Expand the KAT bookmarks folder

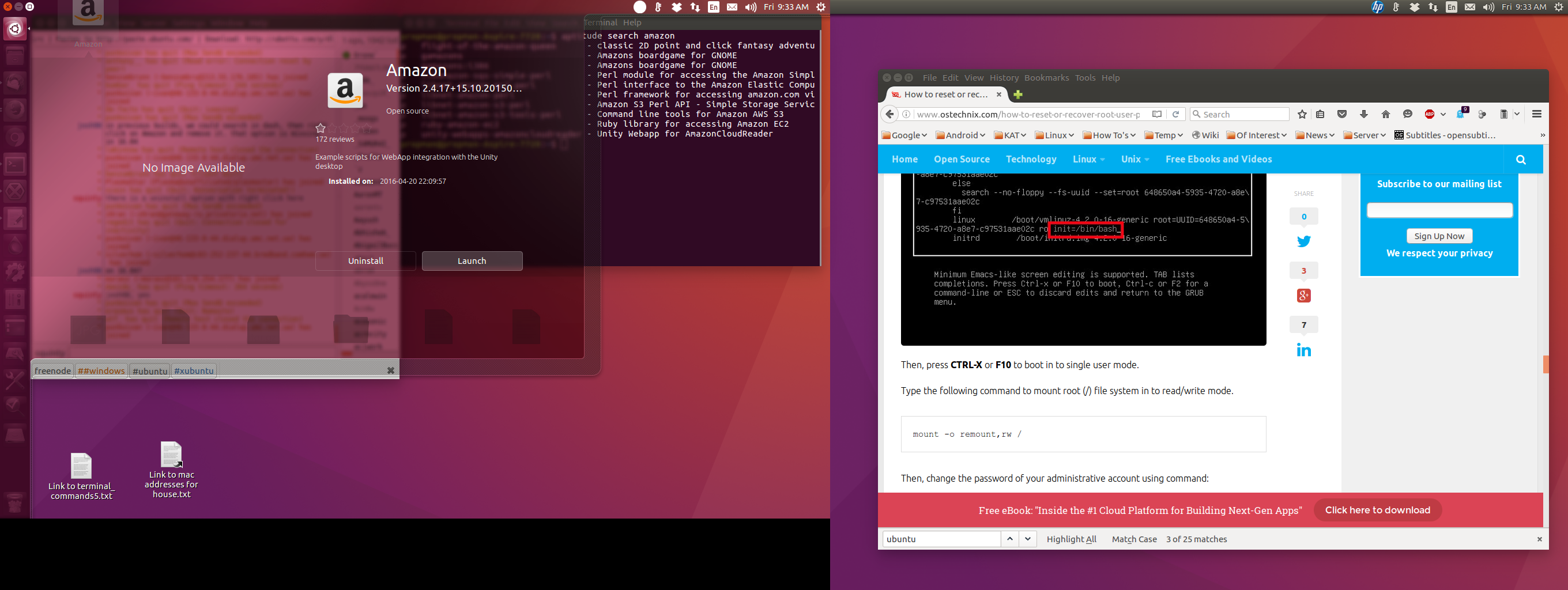point(1011,135)
